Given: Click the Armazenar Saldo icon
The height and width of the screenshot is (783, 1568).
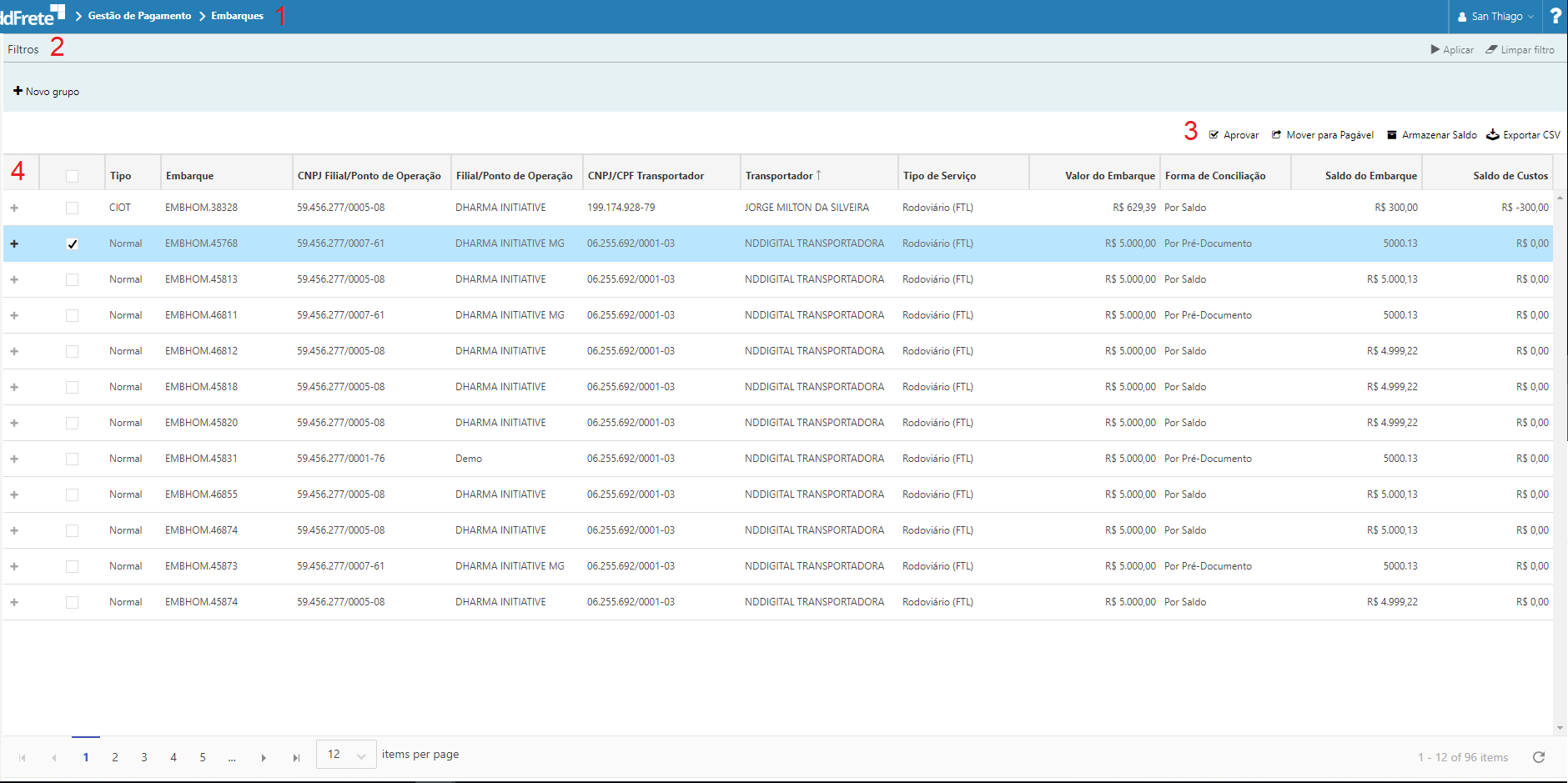Looking at the screenshot, I should (x=1391, y=135).
